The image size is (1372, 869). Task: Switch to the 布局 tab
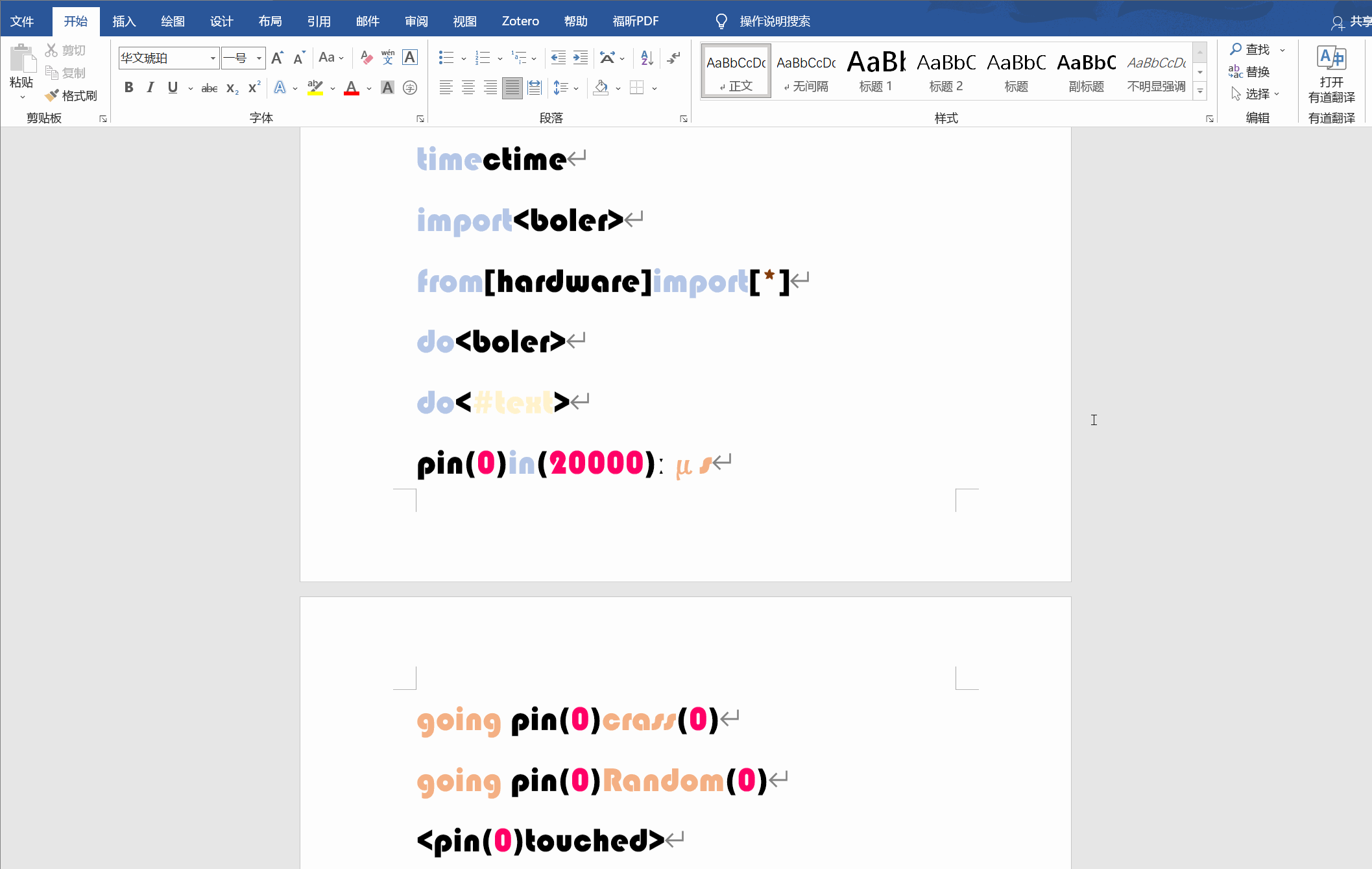pos(270,21)
